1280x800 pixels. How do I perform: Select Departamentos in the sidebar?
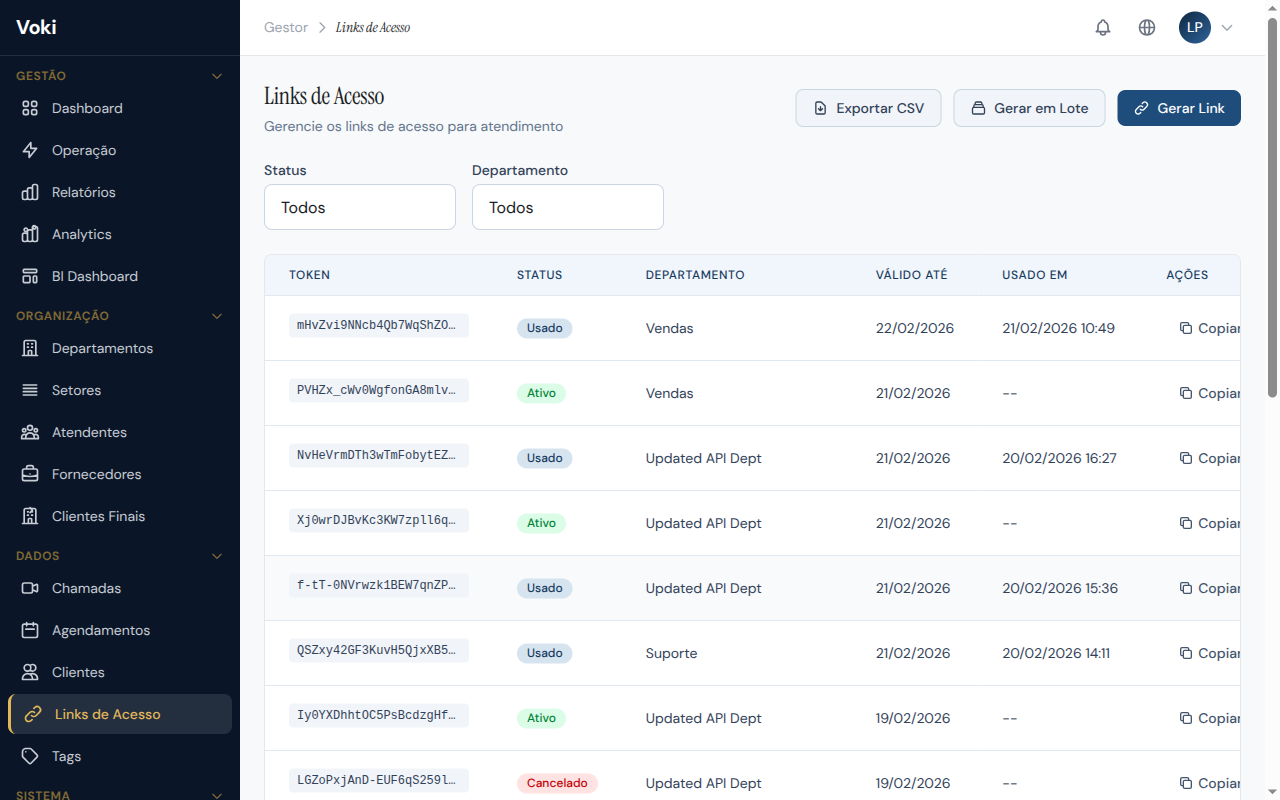point(100,348)
